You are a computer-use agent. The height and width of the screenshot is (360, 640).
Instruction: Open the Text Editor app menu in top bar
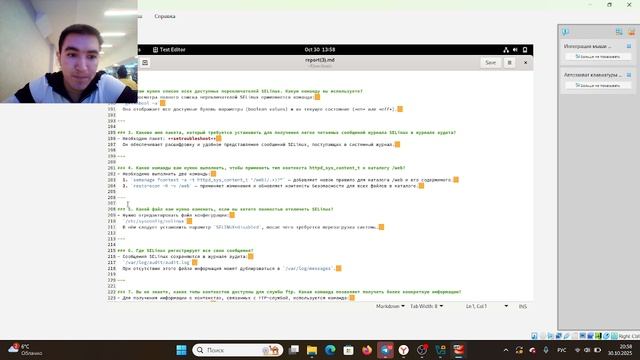click(169, 49)
